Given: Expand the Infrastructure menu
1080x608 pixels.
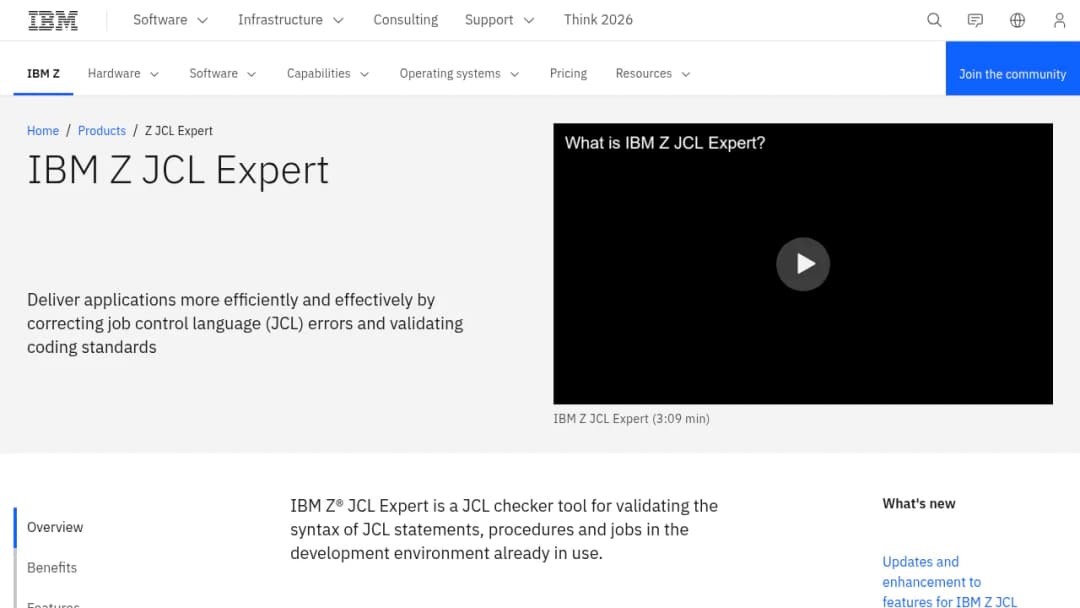Looking at the screenshot, I should [291, 20].
